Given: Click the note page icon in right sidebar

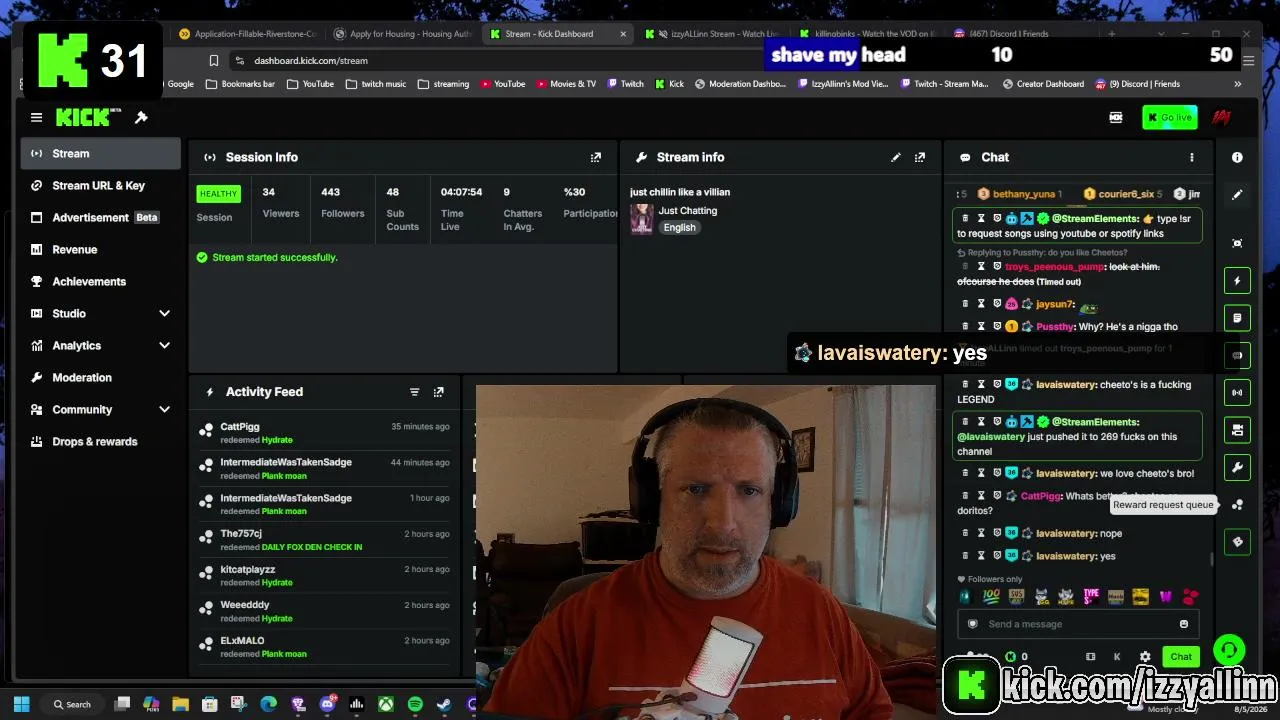Looking at the screenshot, I should click(x=1237, y=318).
